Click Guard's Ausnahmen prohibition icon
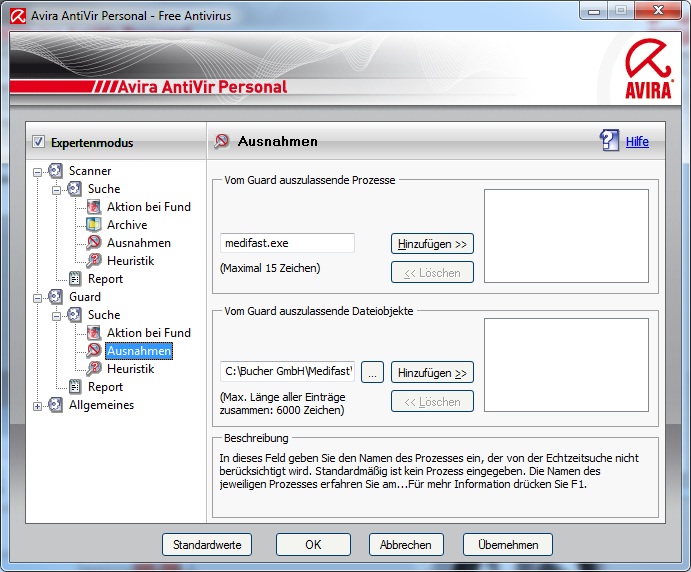 (93, 351)
